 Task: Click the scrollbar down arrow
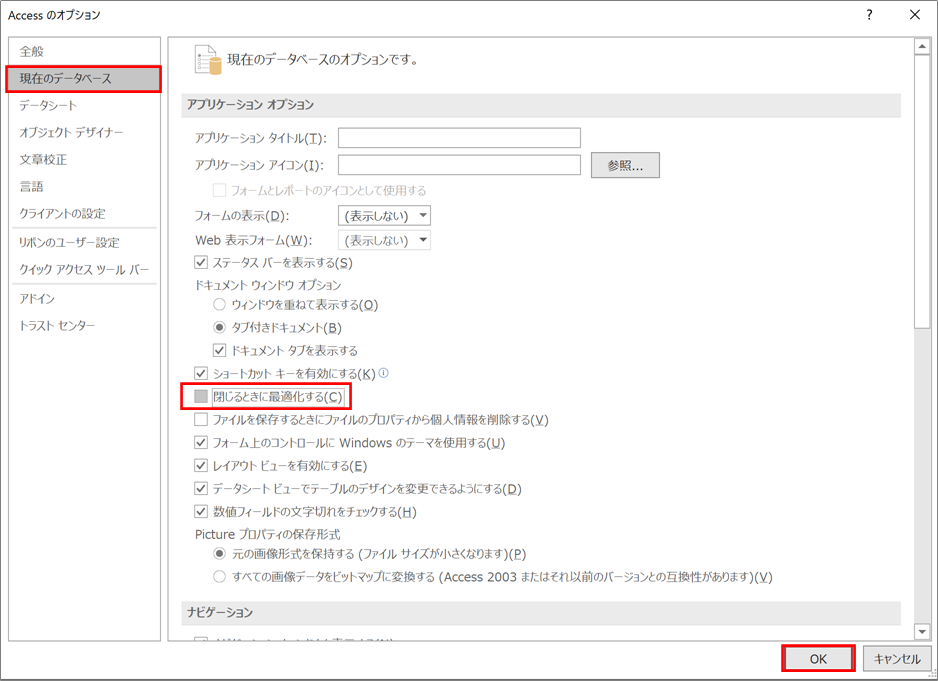click(x=922, y=631)
